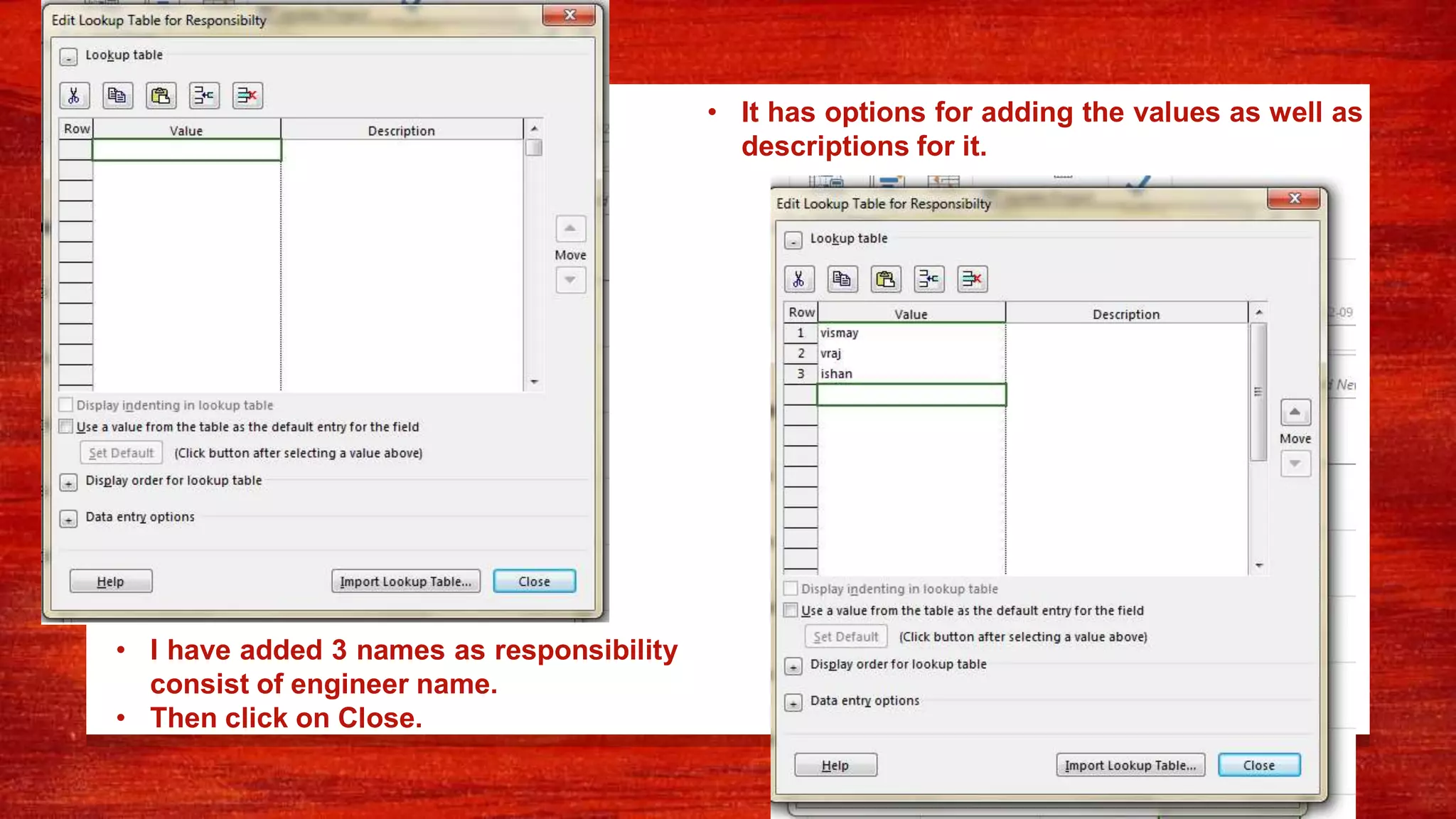The height and width of the screenshot is (819, 1456).
Task: Click Delete Row icon in right dialog
Action: (x=973, y=279)
